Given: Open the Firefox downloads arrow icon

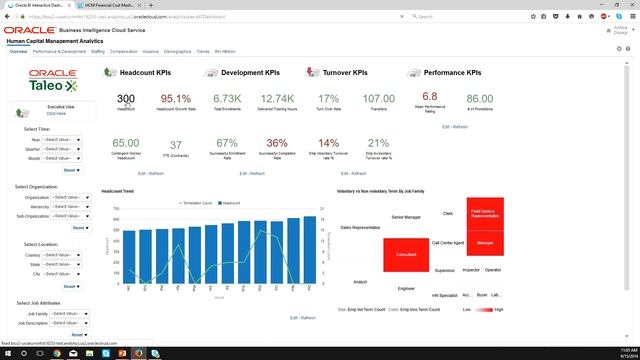Looking at the screenshot, I should [x=567, y=16].
